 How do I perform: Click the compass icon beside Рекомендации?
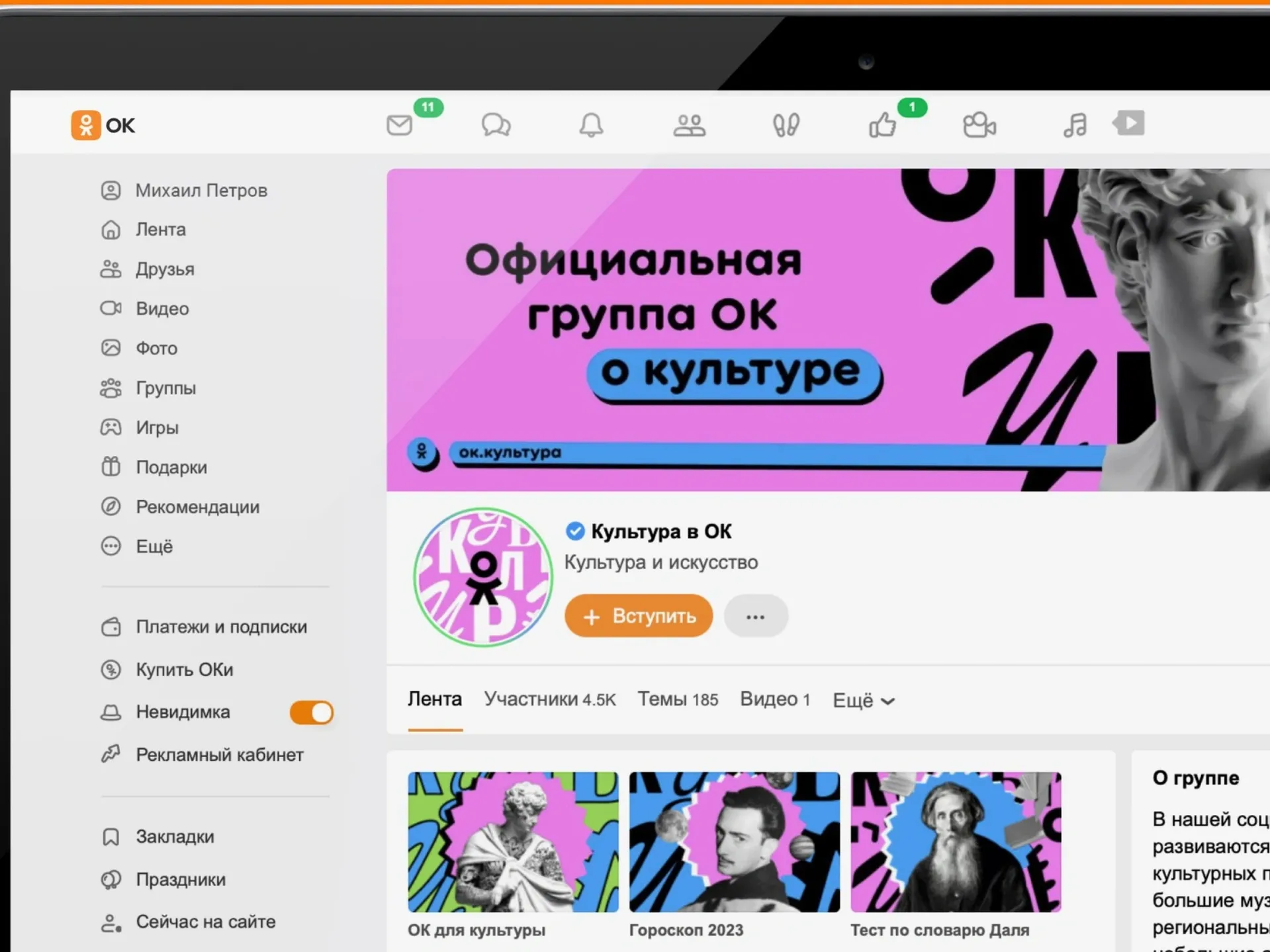click(x=111, y=507)
